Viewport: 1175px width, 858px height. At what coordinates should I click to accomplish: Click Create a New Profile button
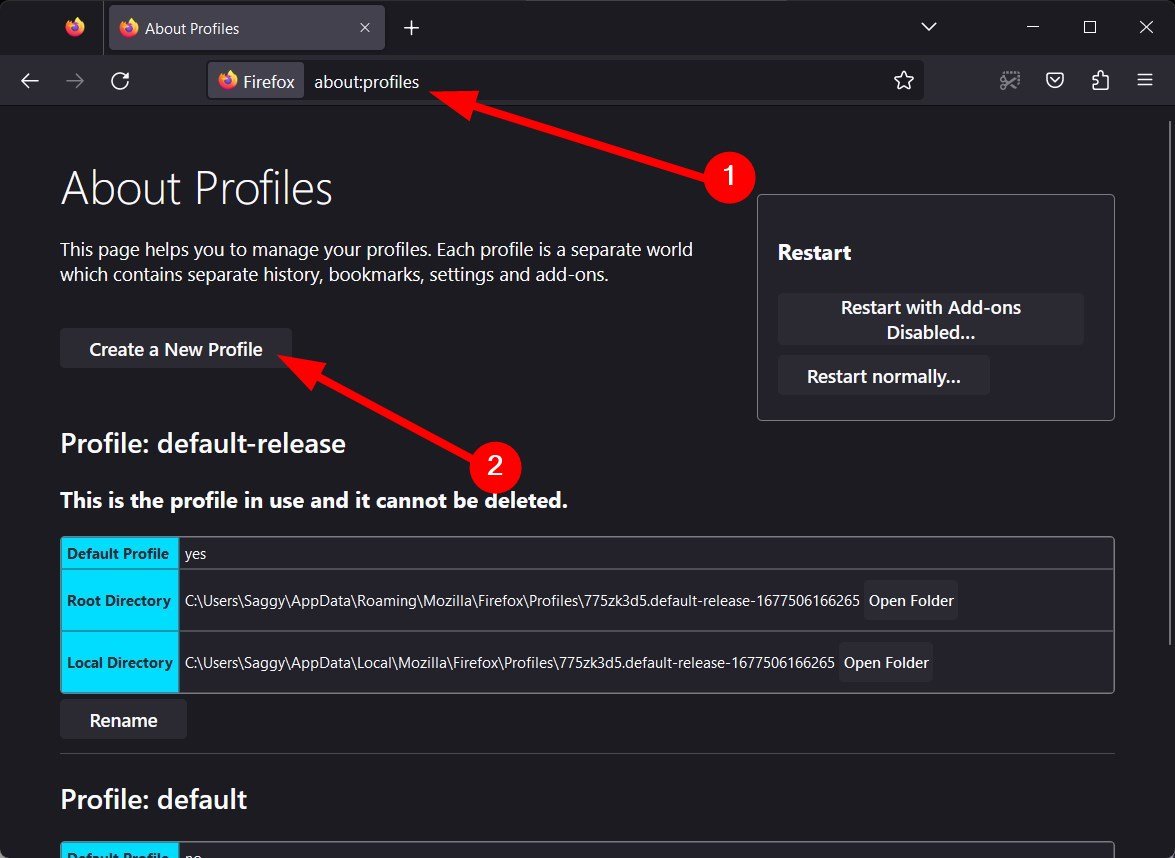point(176,349)
